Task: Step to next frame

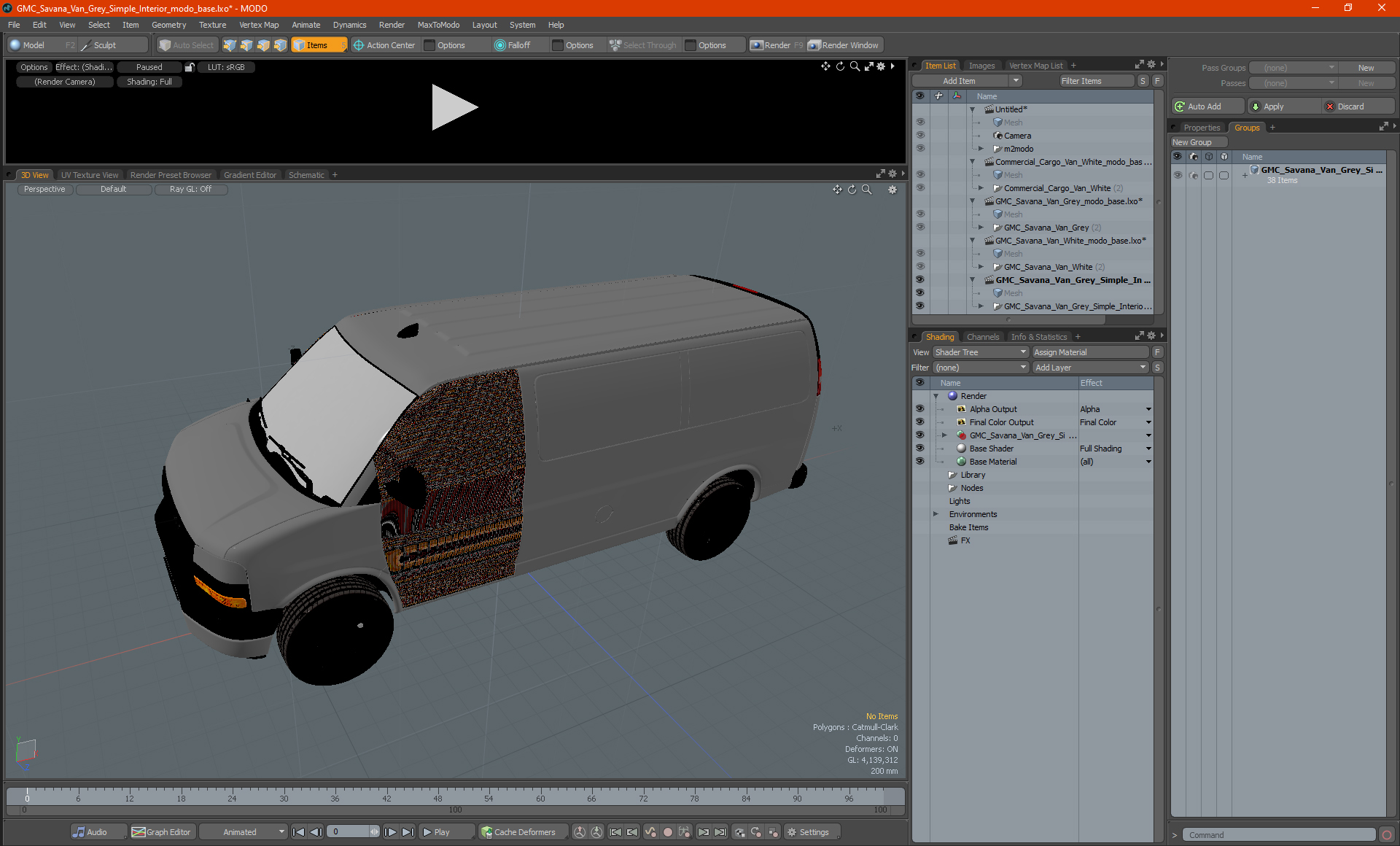Action: click(x=390, y=832)
